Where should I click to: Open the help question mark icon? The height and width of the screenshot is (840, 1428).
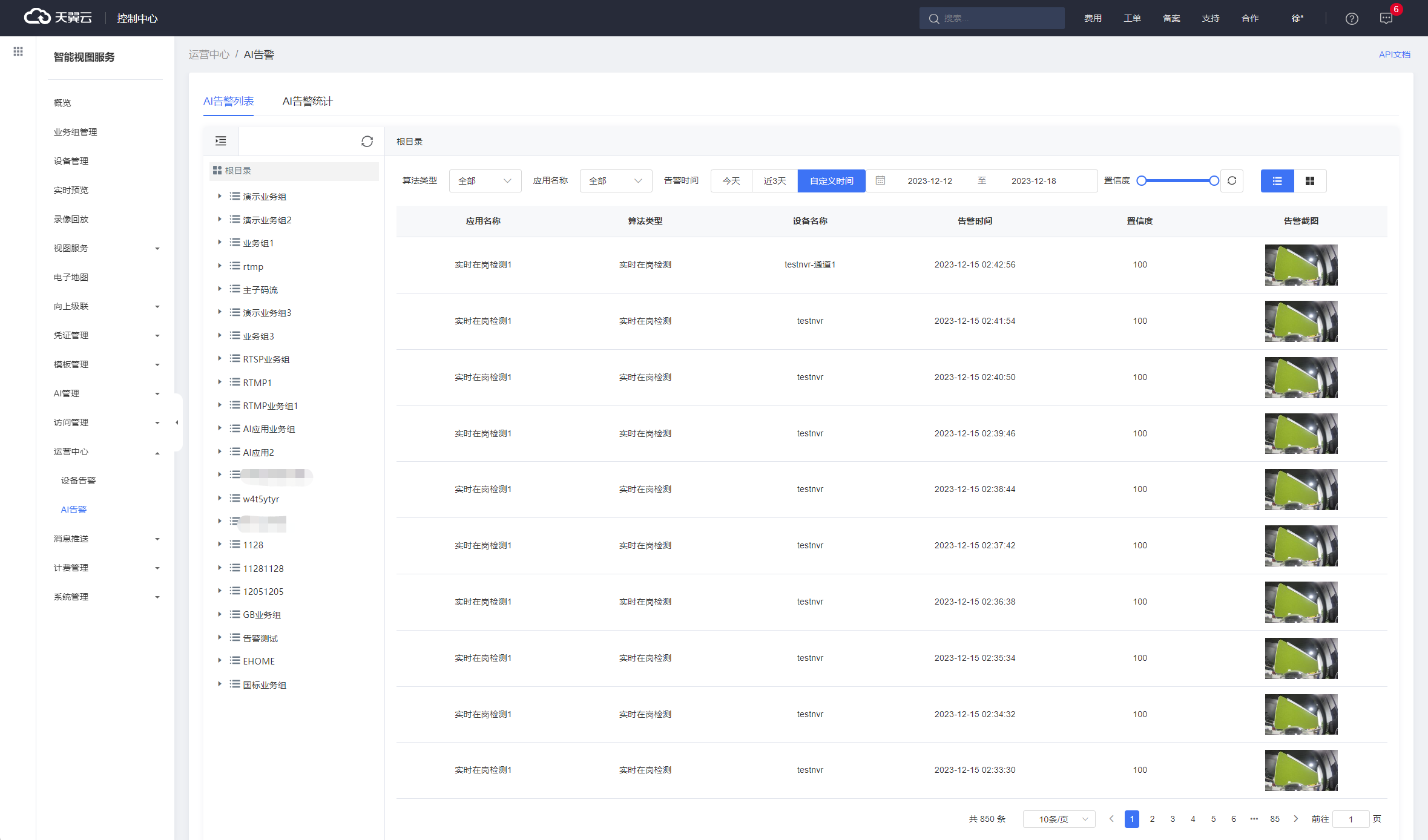tap(1352, 19)
